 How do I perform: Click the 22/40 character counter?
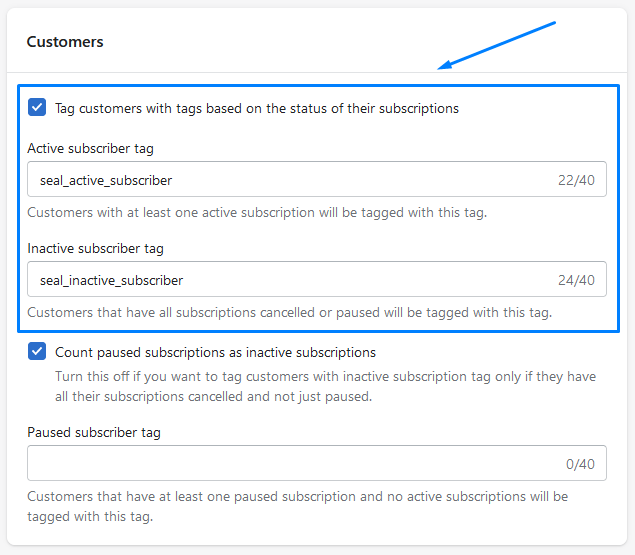(576, 180)
